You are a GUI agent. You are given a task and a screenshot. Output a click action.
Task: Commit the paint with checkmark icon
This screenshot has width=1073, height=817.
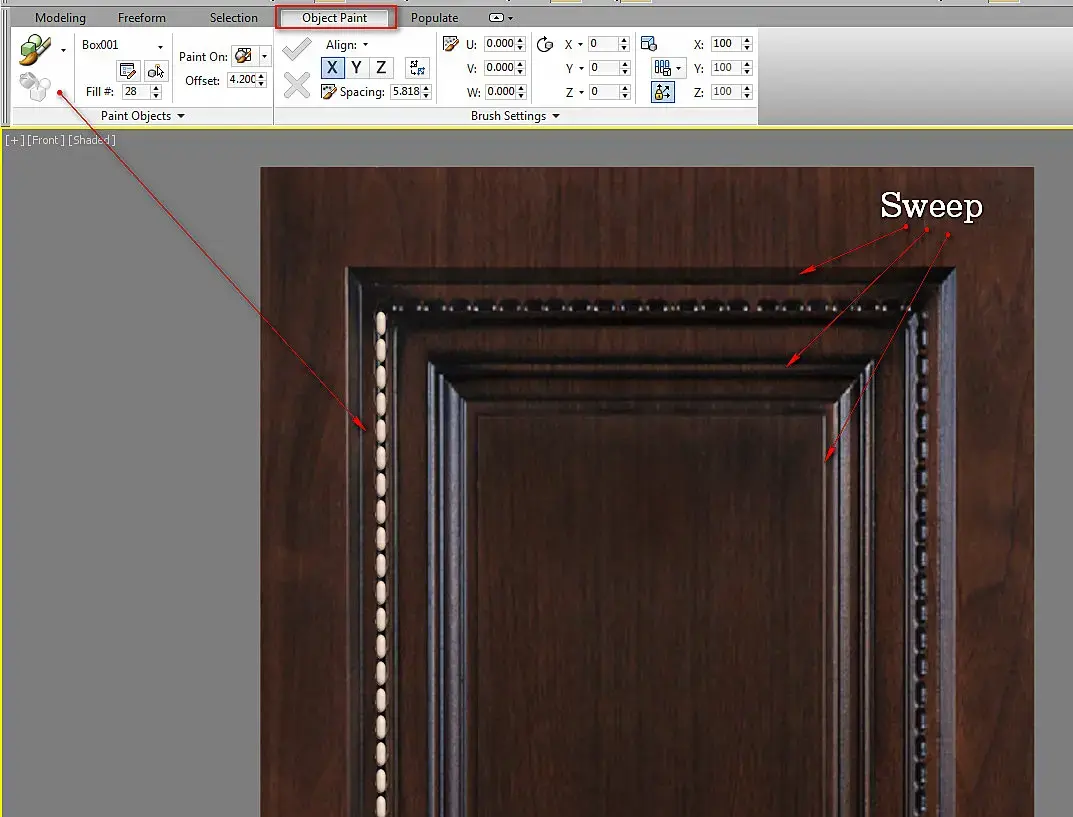(297, 49)
